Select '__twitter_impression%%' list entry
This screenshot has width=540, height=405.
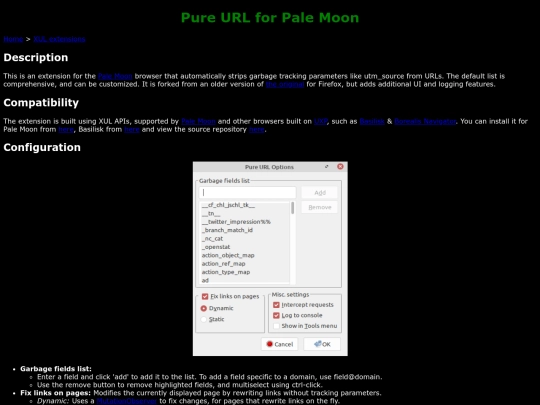coord(245,222)
